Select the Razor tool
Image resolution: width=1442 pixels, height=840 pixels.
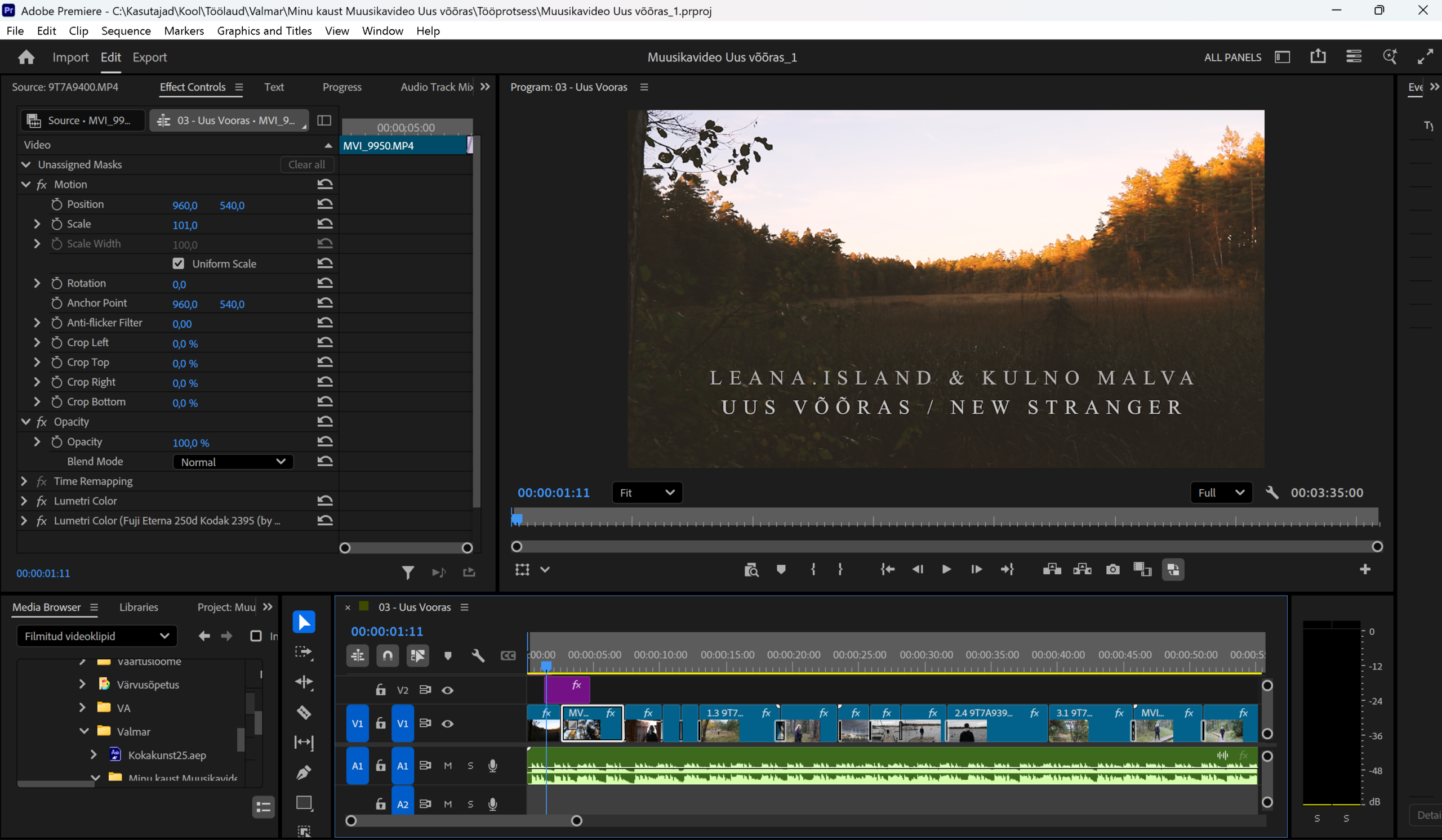coord(304,712)
